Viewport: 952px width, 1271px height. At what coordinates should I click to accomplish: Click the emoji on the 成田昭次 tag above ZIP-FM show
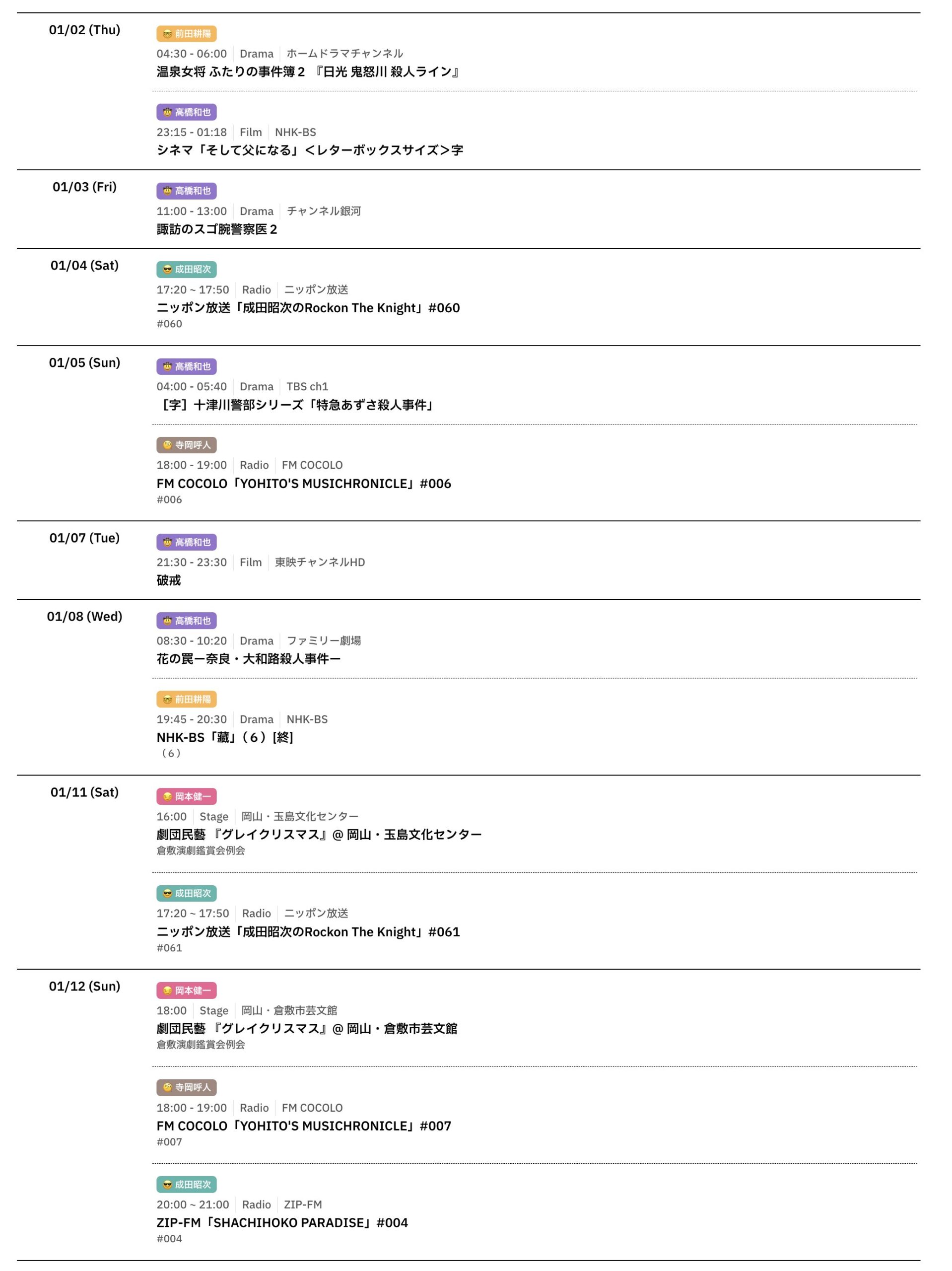pyautogui.click(x=167, y=1185)
